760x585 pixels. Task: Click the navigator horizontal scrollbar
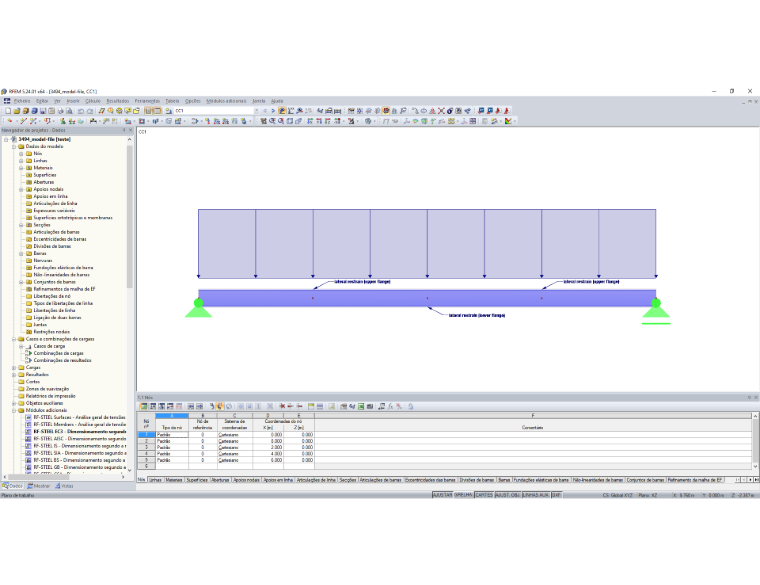(39, 477)
